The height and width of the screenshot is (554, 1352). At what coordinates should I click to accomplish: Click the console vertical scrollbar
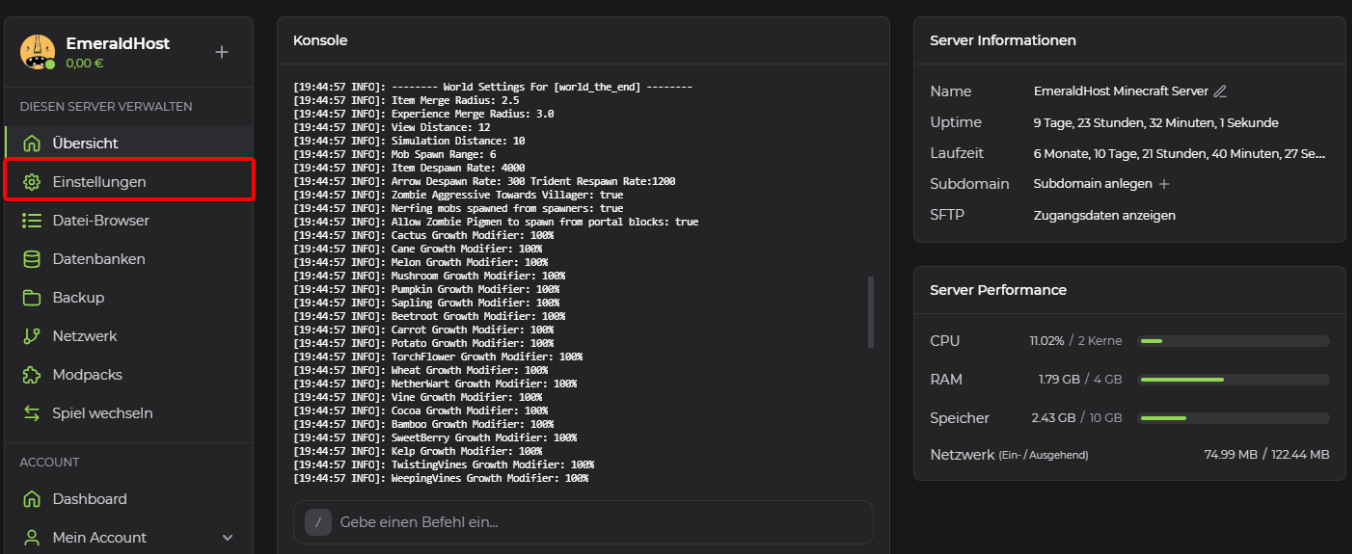870,312
